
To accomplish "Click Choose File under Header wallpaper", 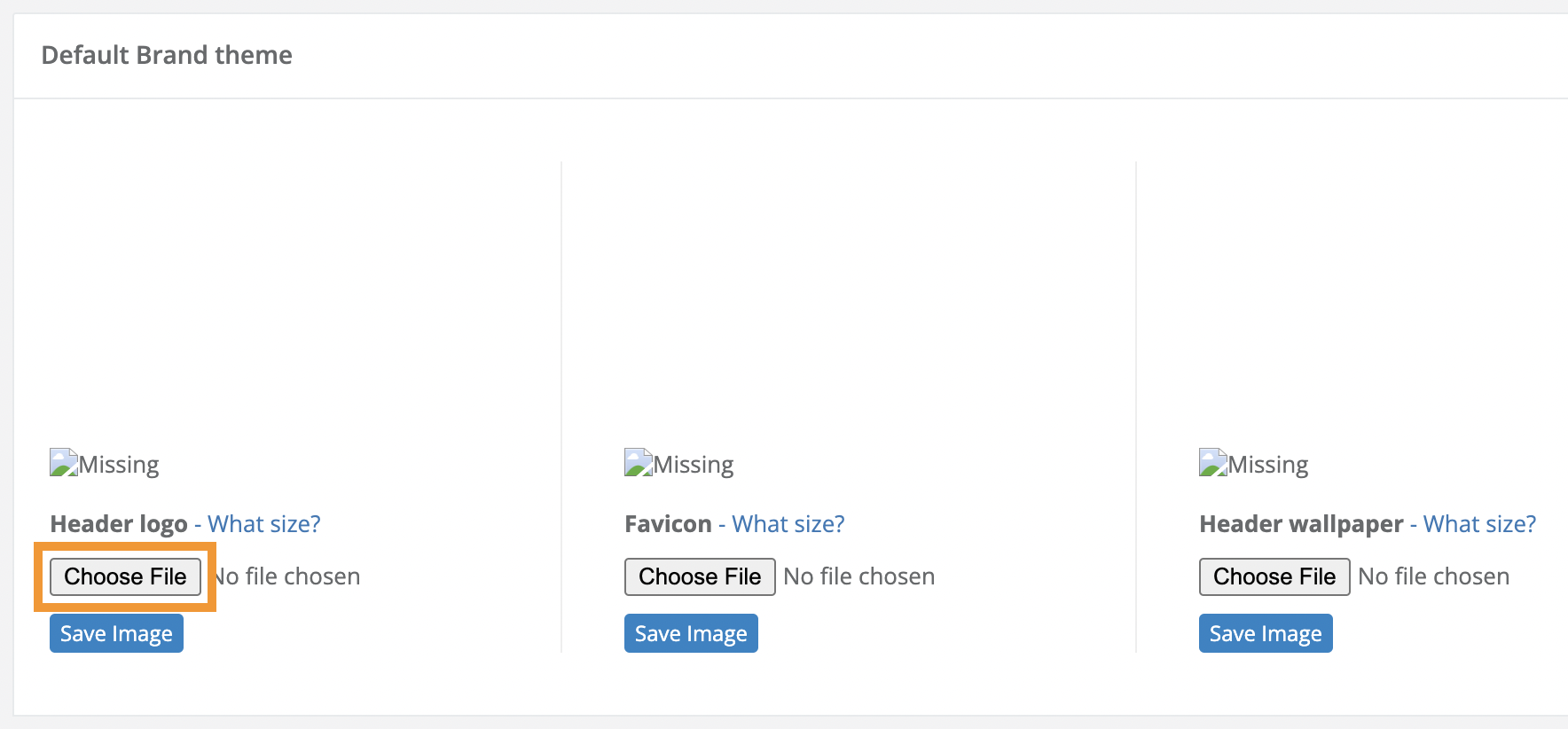I will coord(1274,576).
